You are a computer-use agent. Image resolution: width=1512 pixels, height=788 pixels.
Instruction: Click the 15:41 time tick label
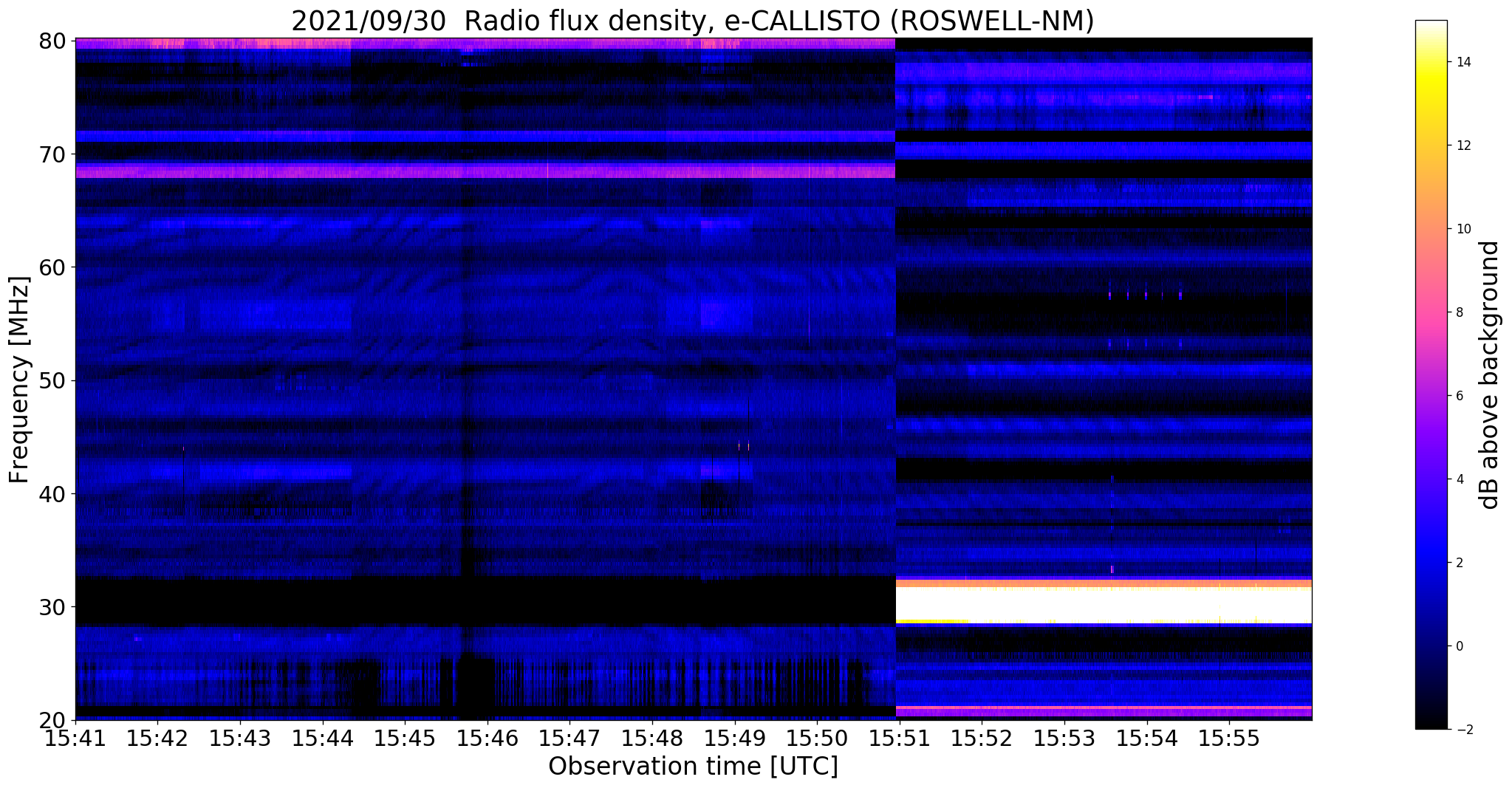pyautogui.click(x=75, y=739)
